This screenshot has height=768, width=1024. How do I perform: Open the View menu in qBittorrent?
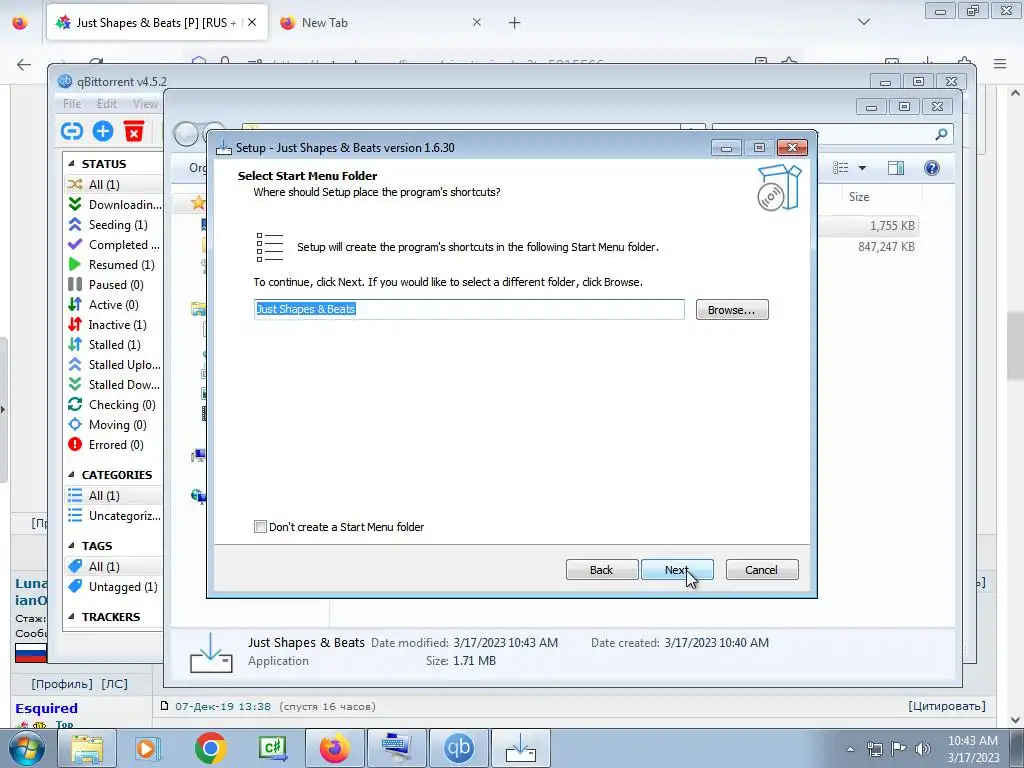[x=145, y=103]
